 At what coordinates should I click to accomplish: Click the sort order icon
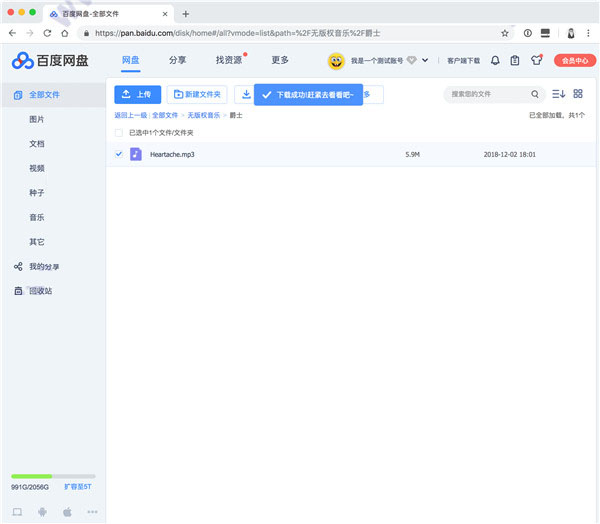coord(558,94)
